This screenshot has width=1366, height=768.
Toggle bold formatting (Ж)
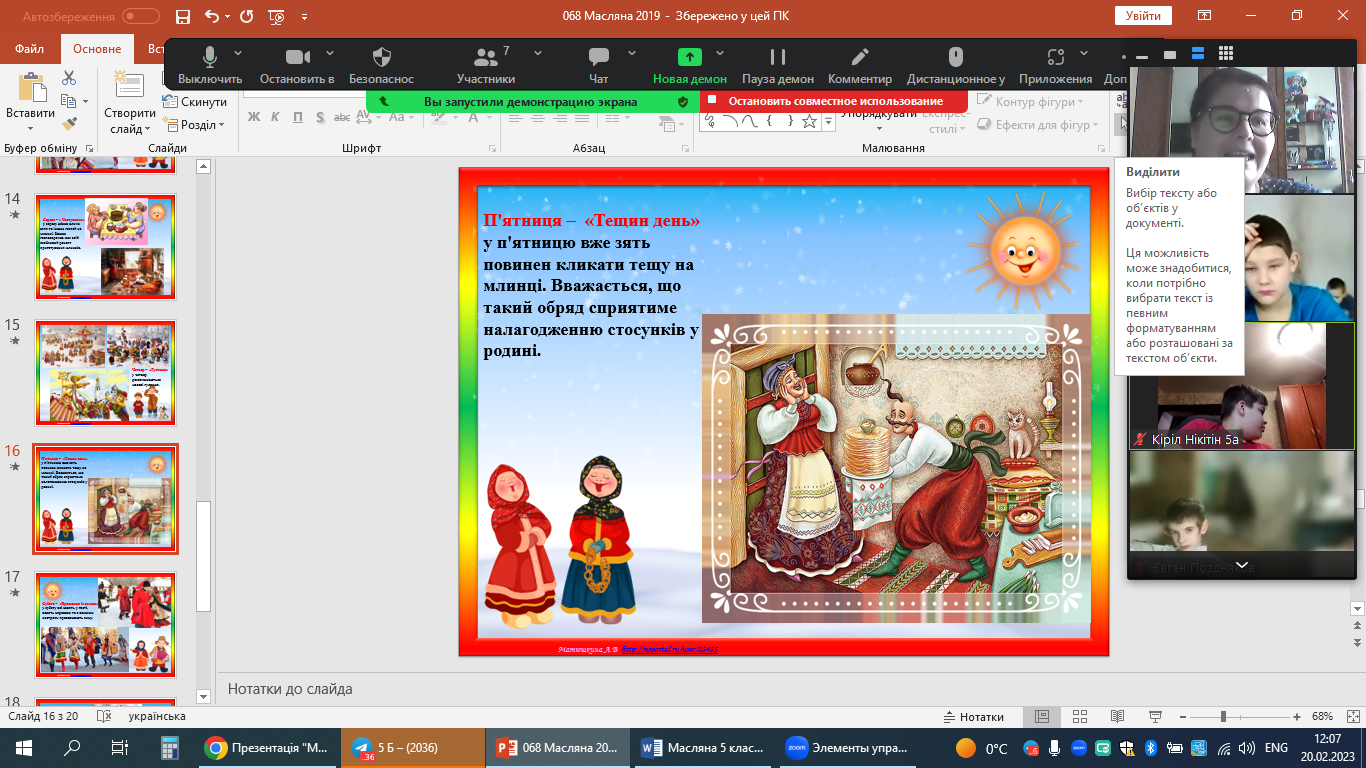tap(253, 117)
